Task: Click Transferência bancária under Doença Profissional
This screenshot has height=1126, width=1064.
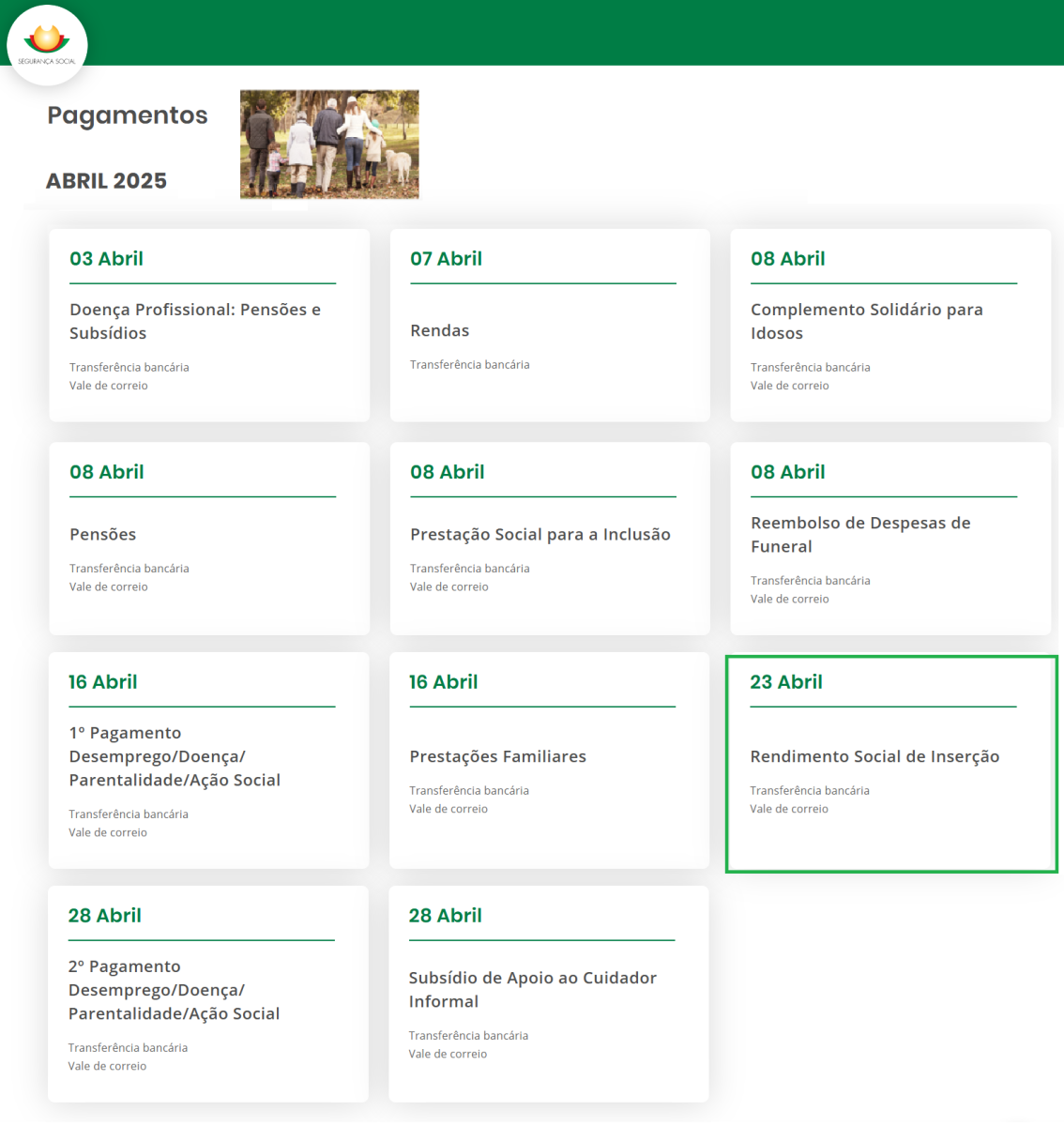Action: pyautogui.click(x=129, y=368)
